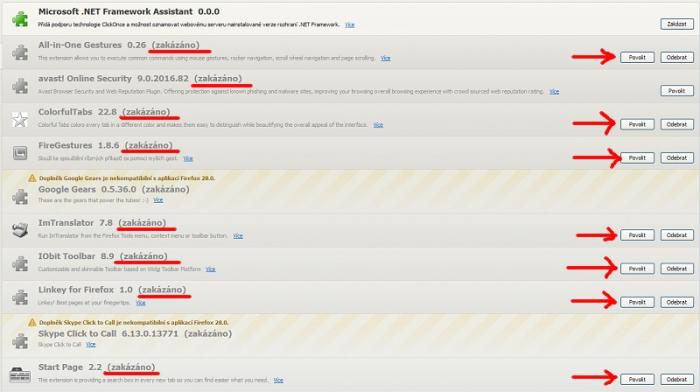Viewport: 700px width, 392px height.
Task: Click the Skype Click to Call warning icon
Action: pyautogui.click(x=32, y=322)
